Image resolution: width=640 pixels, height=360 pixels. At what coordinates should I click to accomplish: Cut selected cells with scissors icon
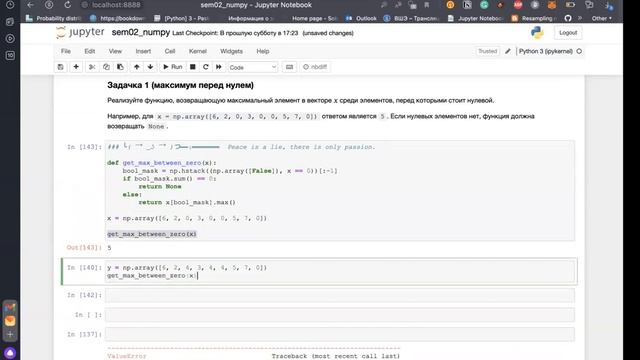pos(92,67)
